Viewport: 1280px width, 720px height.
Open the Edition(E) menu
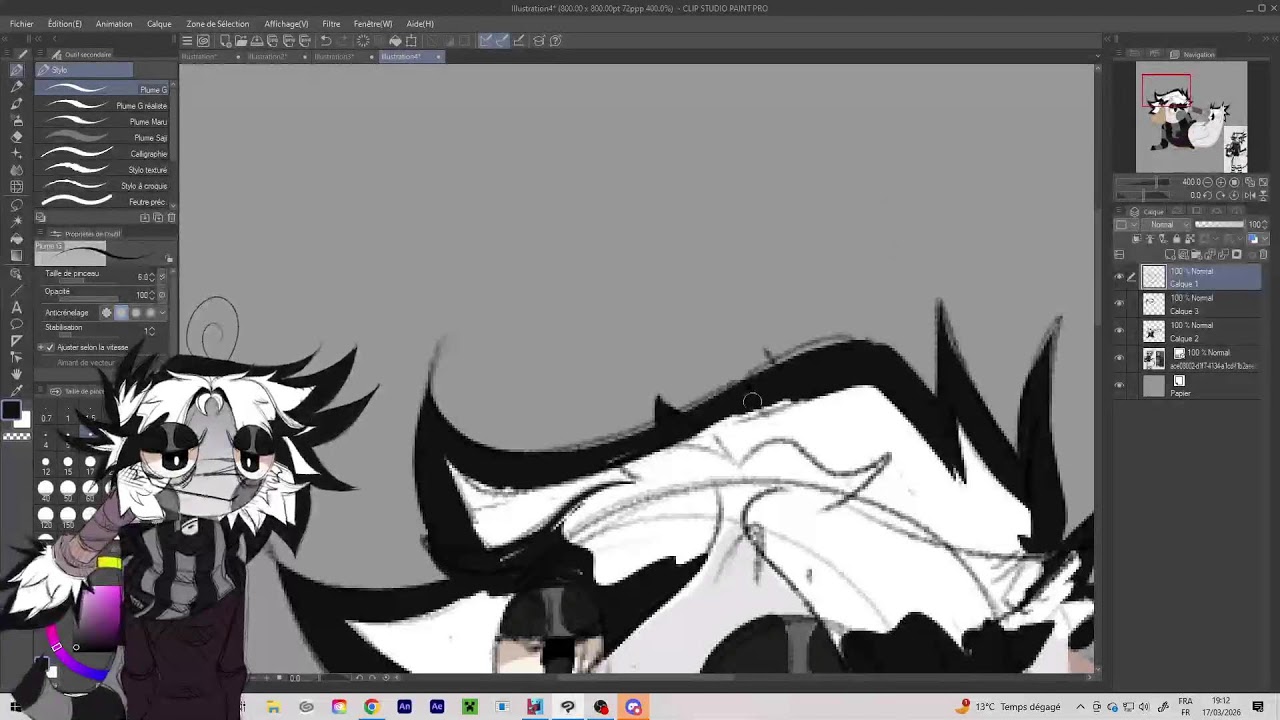tap(65, 24)
